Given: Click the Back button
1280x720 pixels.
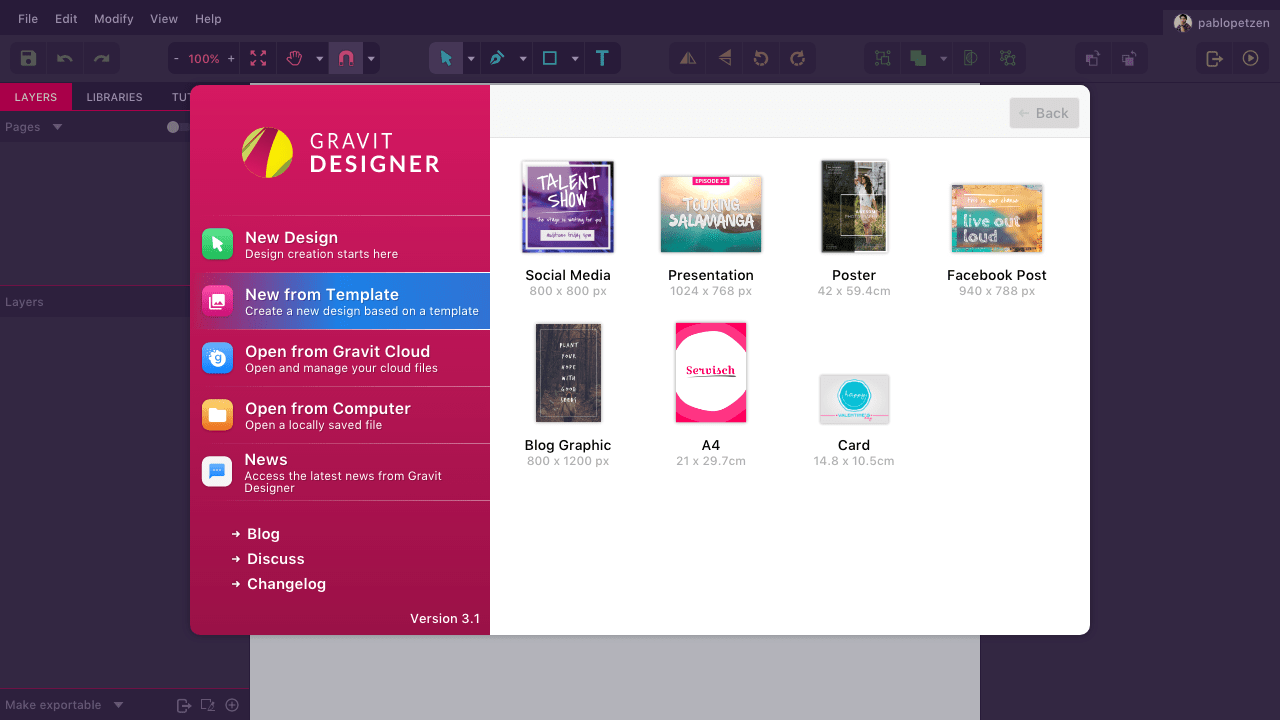Looking at the screenshot, I should pos(1044,113).
